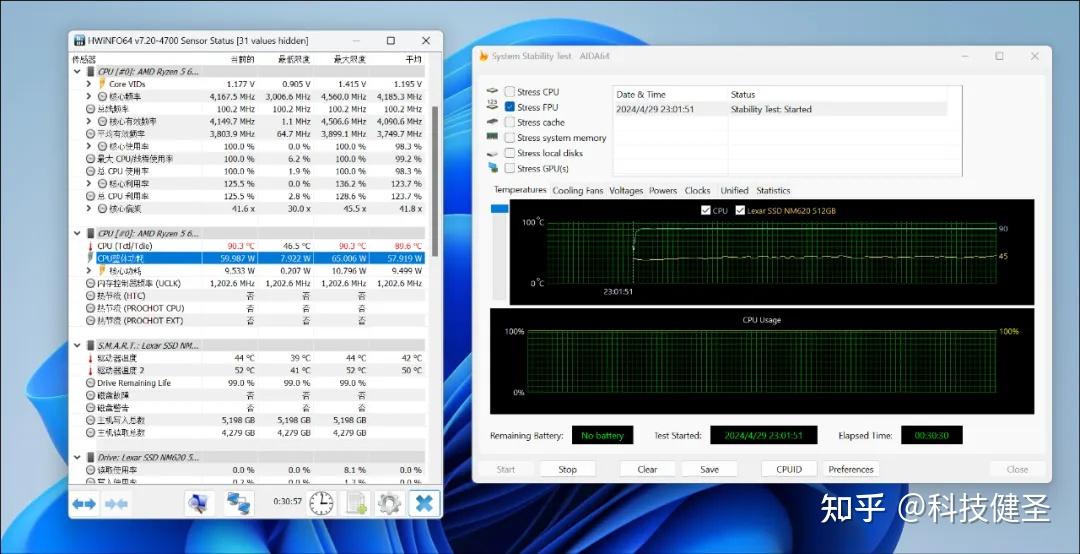Switch to the Cooling Fans tab

pyautogui.click(x=578, y=191)
